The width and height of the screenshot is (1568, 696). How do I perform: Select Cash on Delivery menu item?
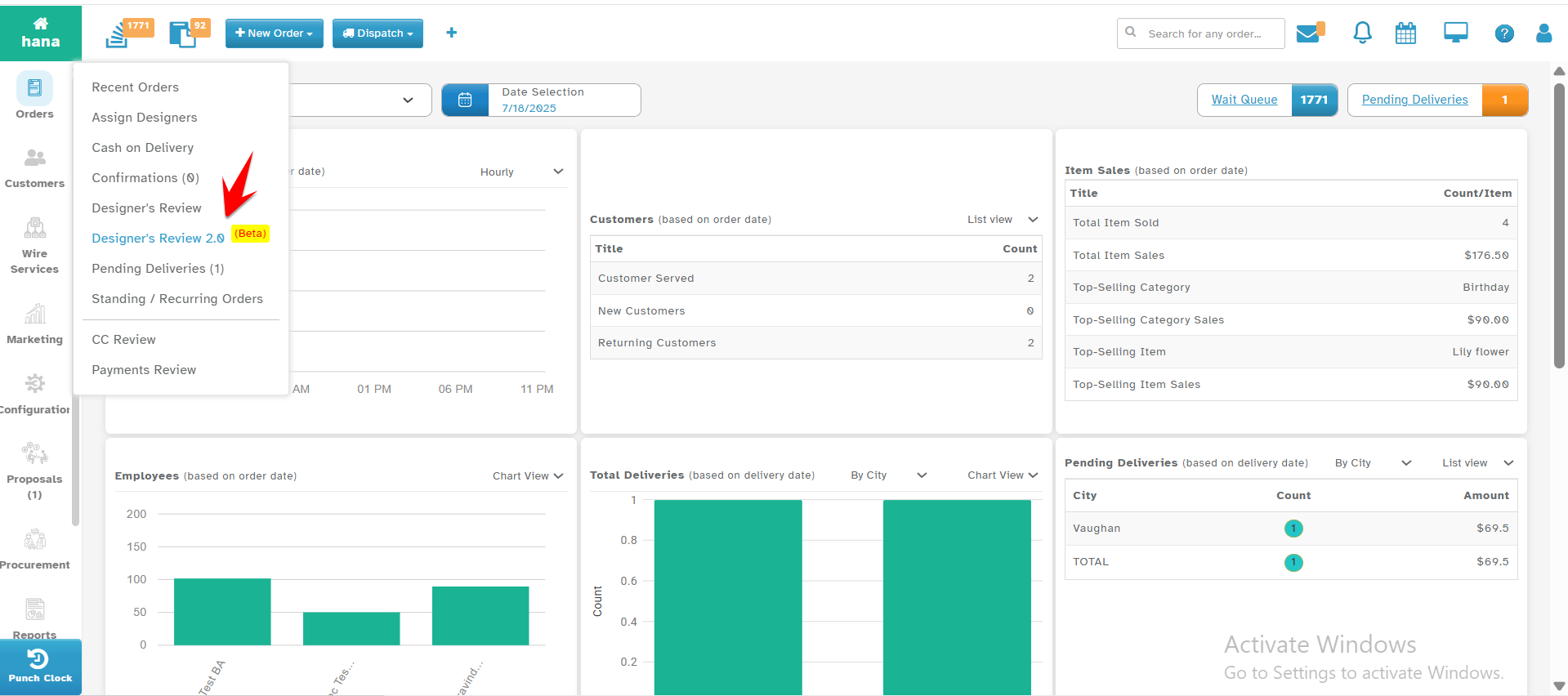coord(143,148)
